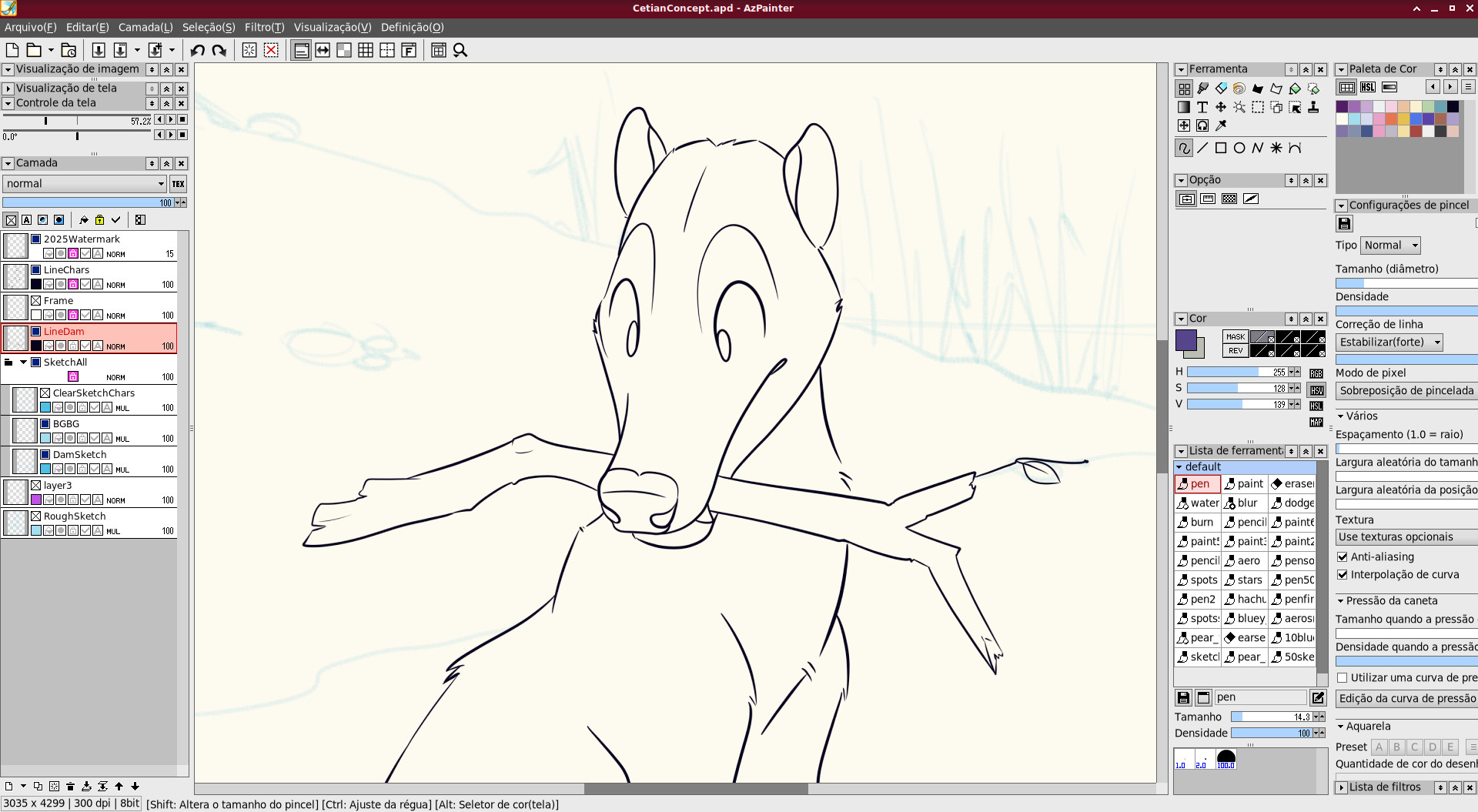Image resolution: width=1478 pixels, height=812 pixels.
Task: Select the magic wand tool icon
Action: click(1239, 107)
